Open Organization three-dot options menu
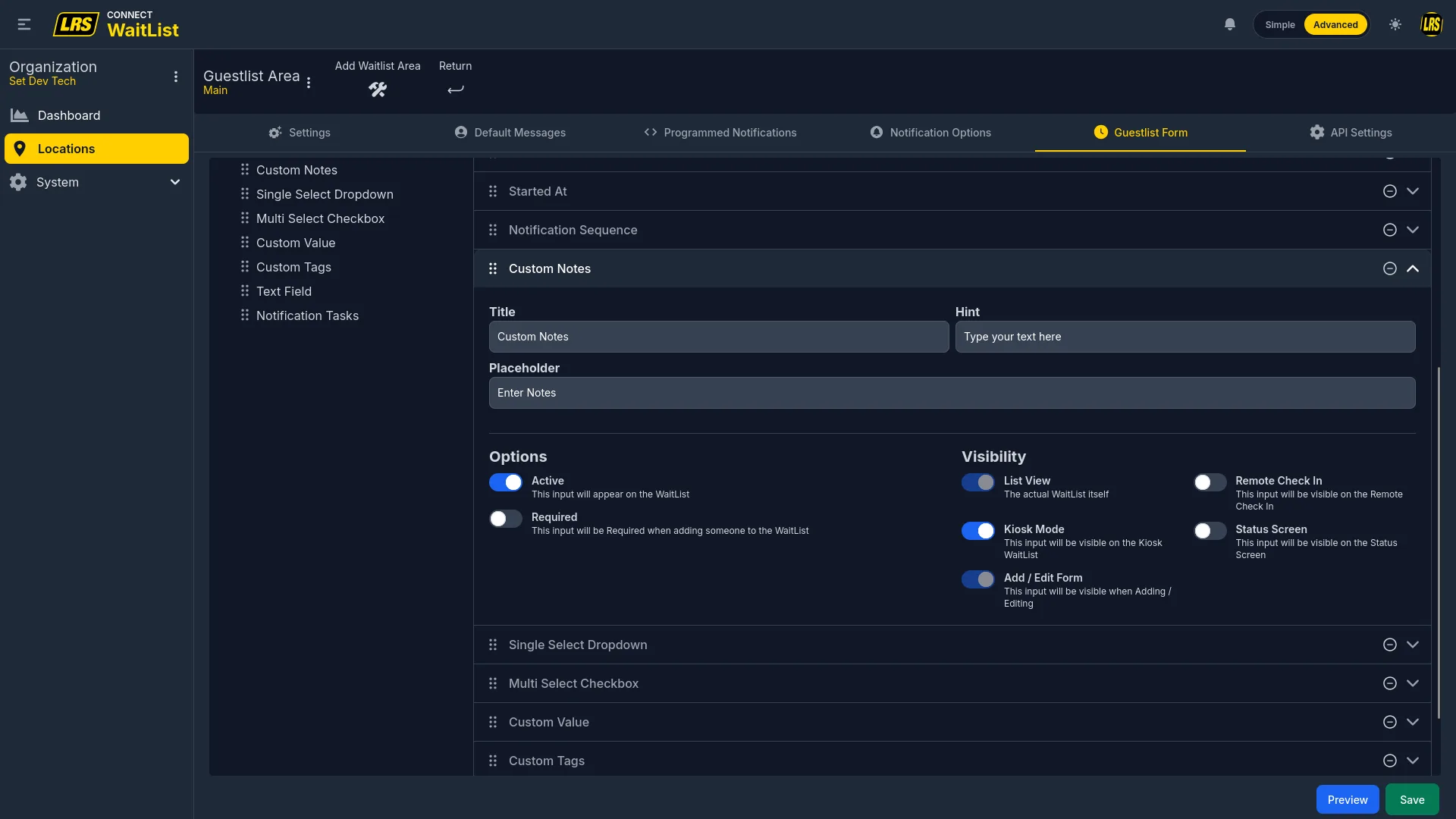1456x819 pixels. [176, 77]
